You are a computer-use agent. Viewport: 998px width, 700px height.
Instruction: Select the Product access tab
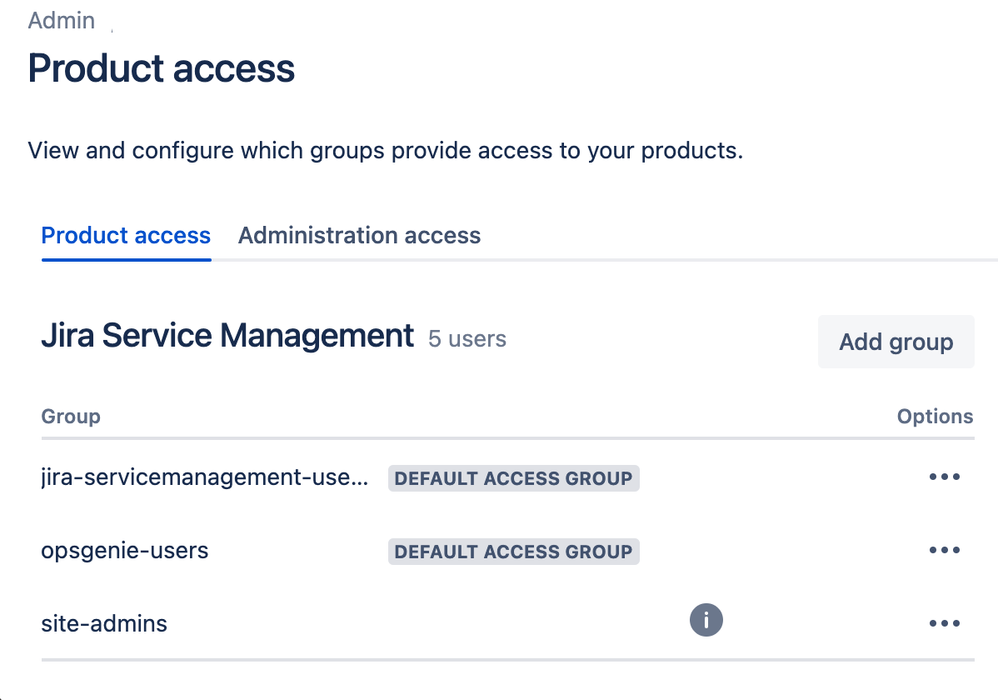126,236
